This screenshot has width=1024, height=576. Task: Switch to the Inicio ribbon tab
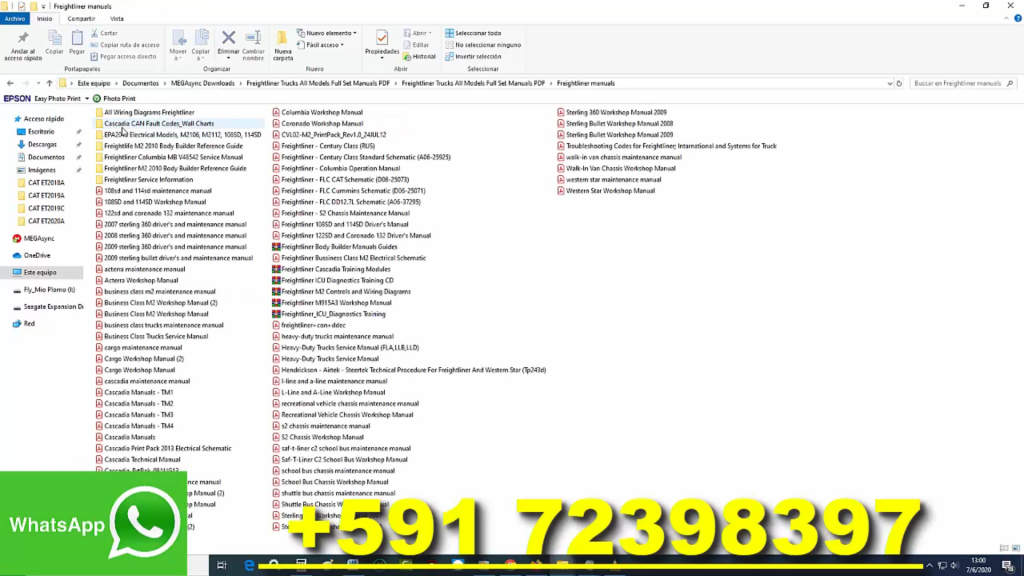click(x=44, y=19)
